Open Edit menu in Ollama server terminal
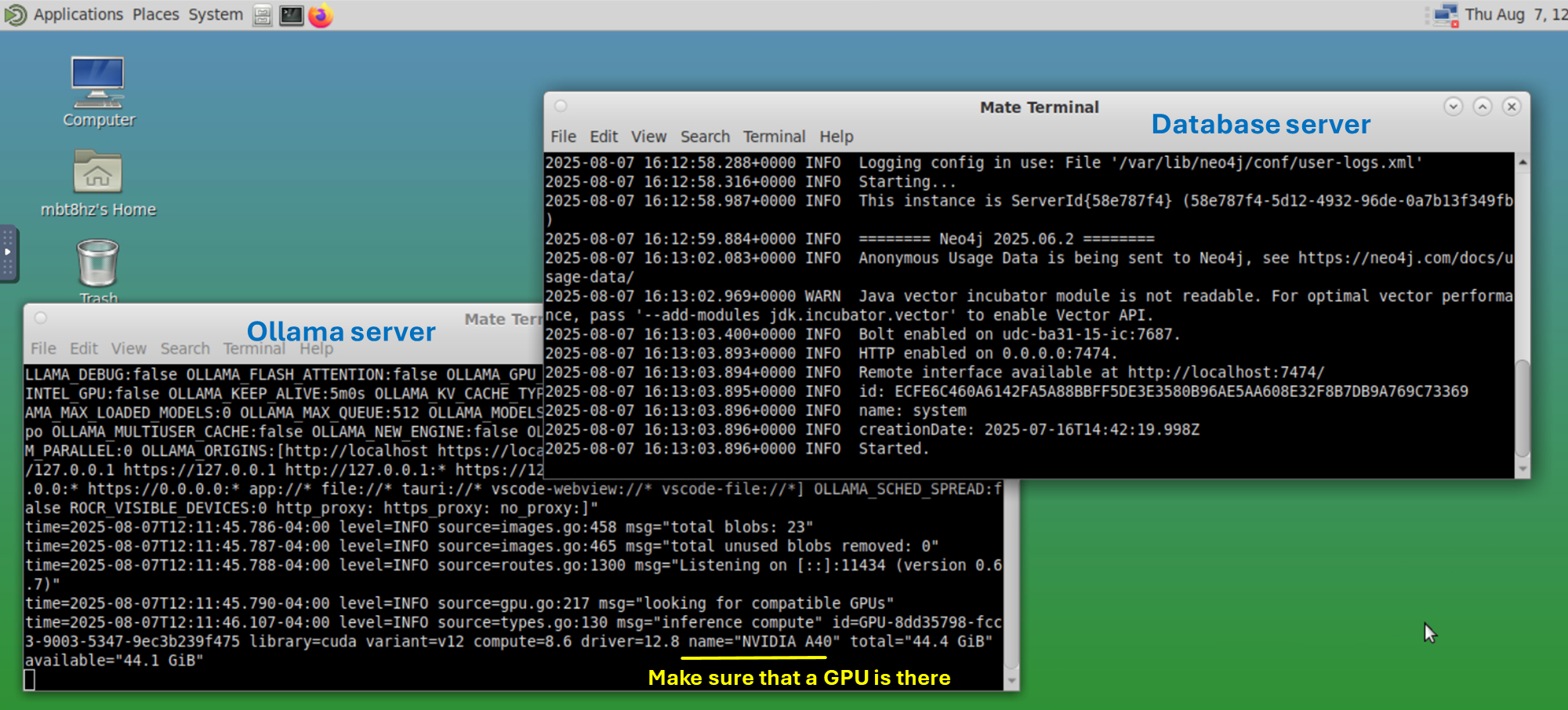Screen dimensions: 1568x710 pos(84,348)
